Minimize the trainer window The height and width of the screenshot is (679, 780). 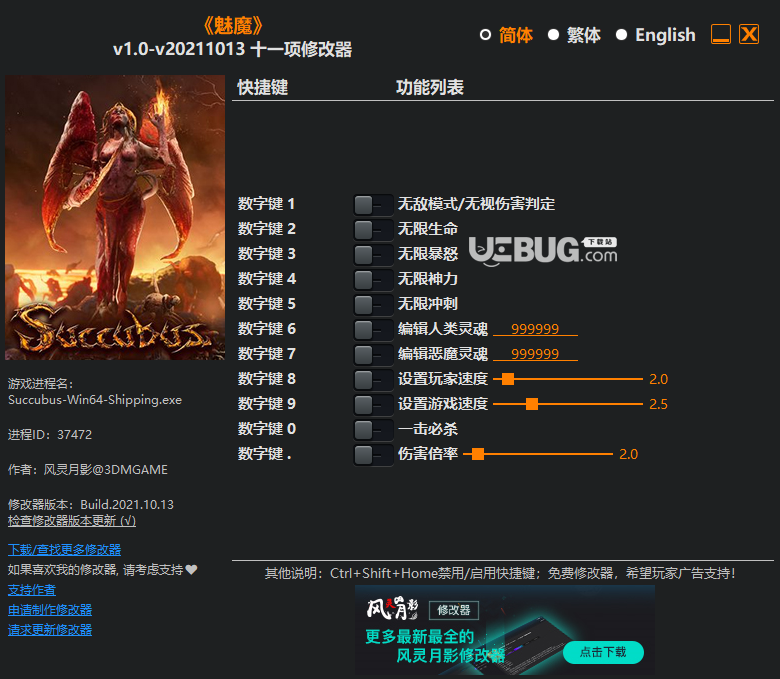point(721,34)
